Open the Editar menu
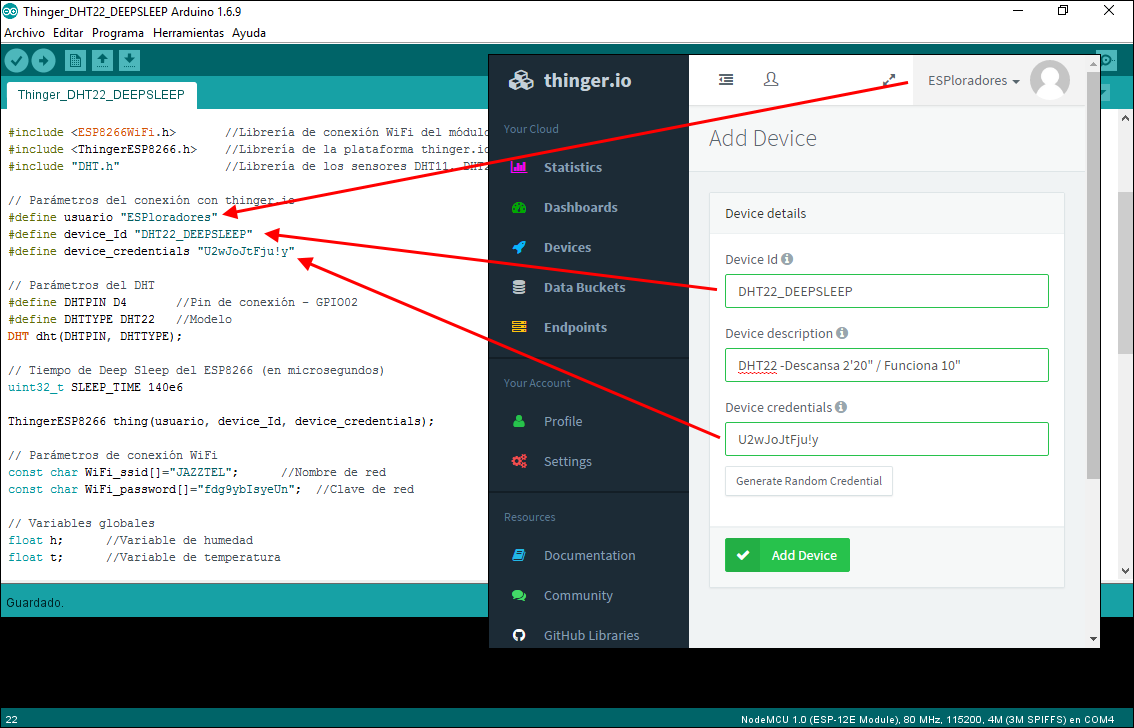The image size is (1134, 728). pyautogui.click(x=68, y=33)
